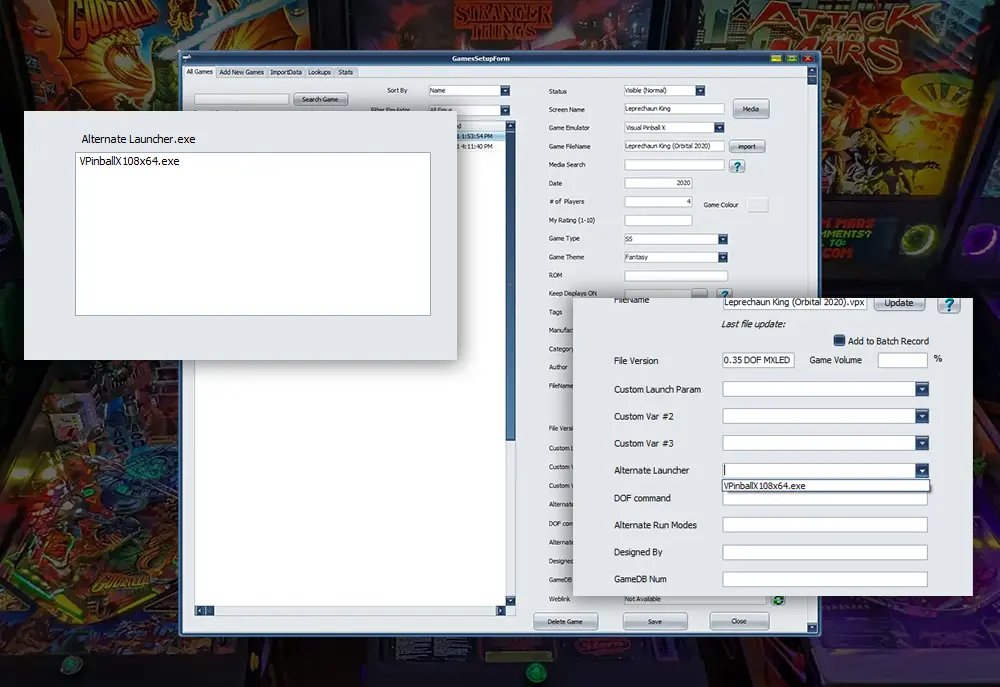Screen dimensions: 1000x687
Task: Click the Weblink field showing Not Available
Action: (x=695, y=600)
